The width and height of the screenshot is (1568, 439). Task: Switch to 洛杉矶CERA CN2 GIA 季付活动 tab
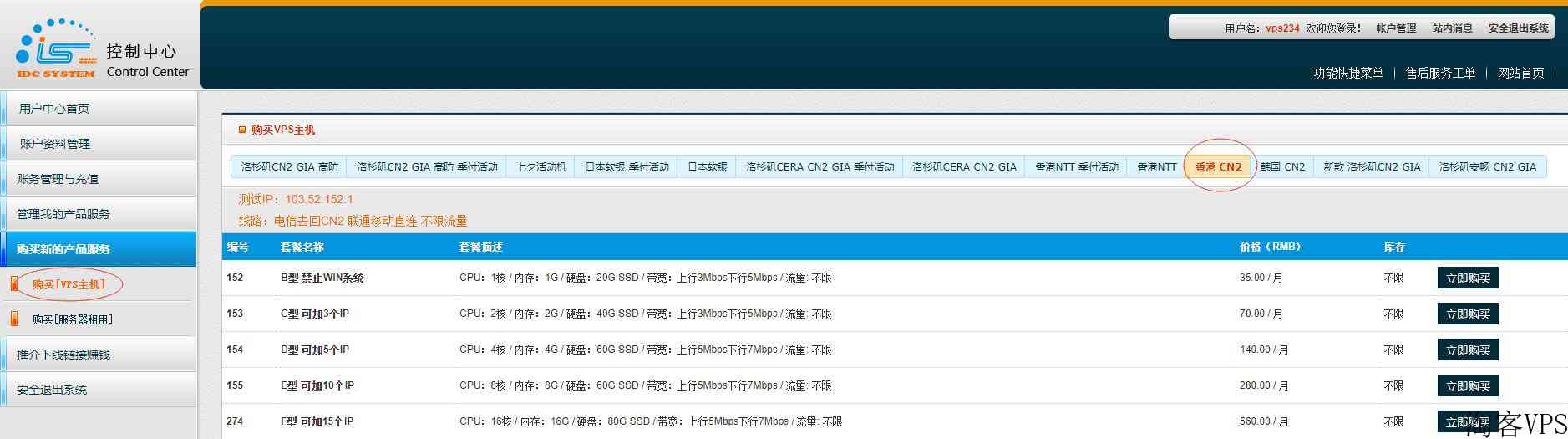click(x=820, y=167)
